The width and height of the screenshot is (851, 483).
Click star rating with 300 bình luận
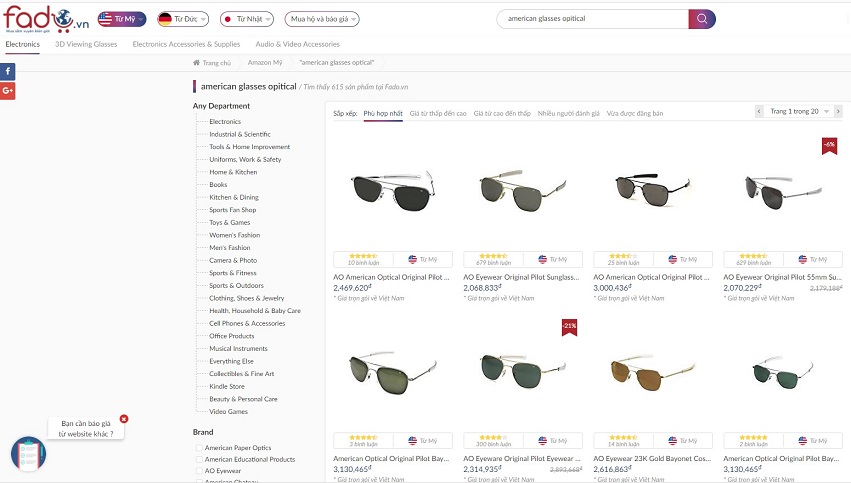coord(493,437)
